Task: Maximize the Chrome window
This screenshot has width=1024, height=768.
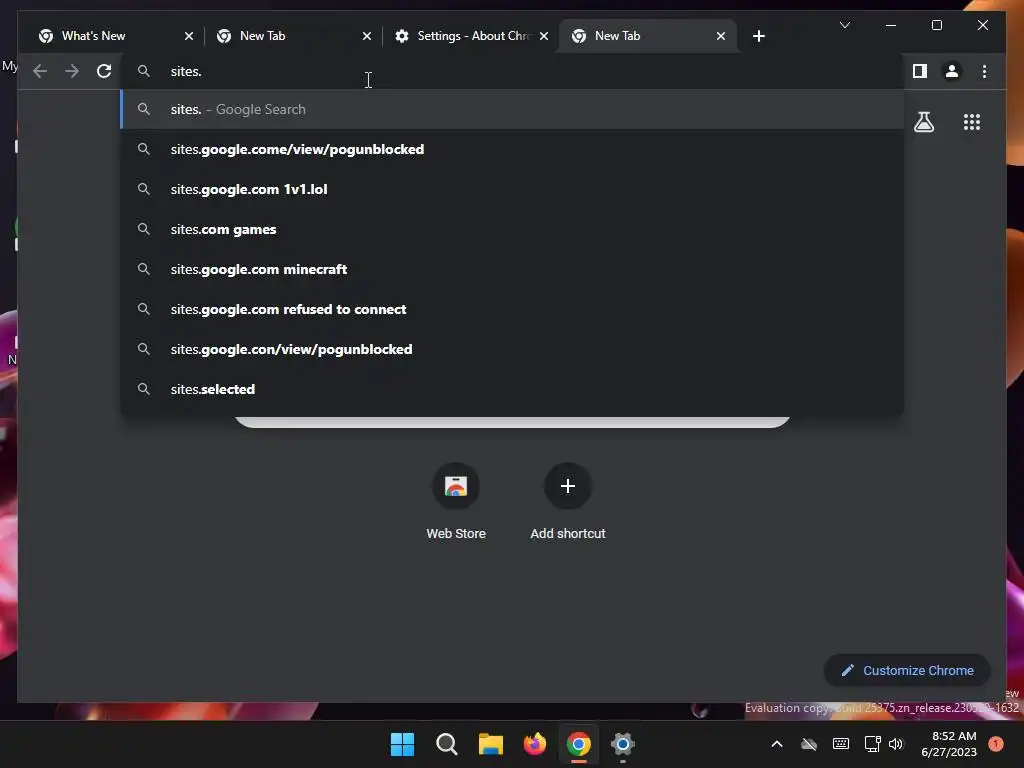Action: pyautogui.click(x=936, y=25)
